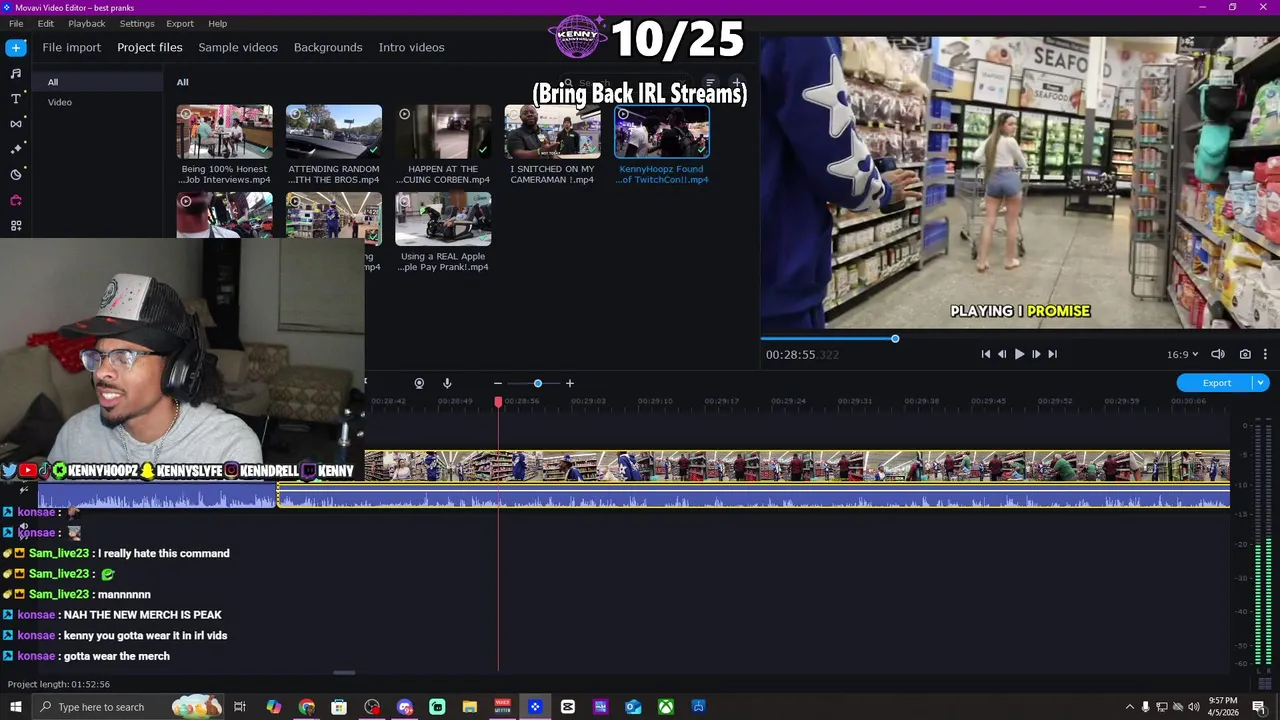Select ATTENDING RANDOM WITH THE BROS.mp4 thumbnail
Image resolution: width=1280 pixels, height=720 pixels.
(334, 132)
